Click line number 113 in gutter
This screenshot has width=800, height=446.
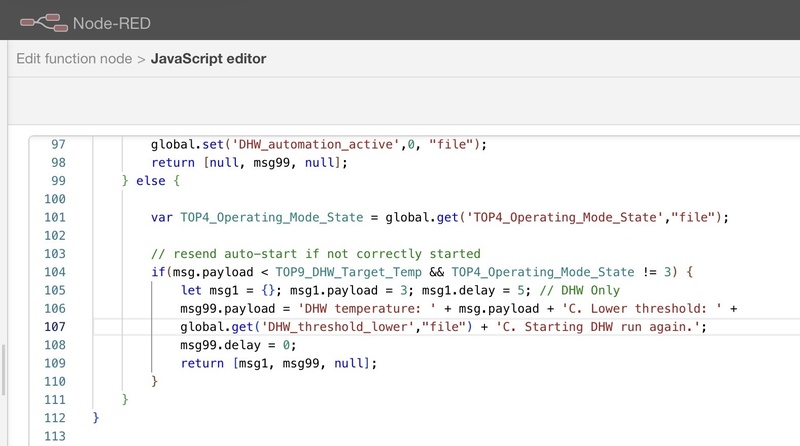pos(55,436)
